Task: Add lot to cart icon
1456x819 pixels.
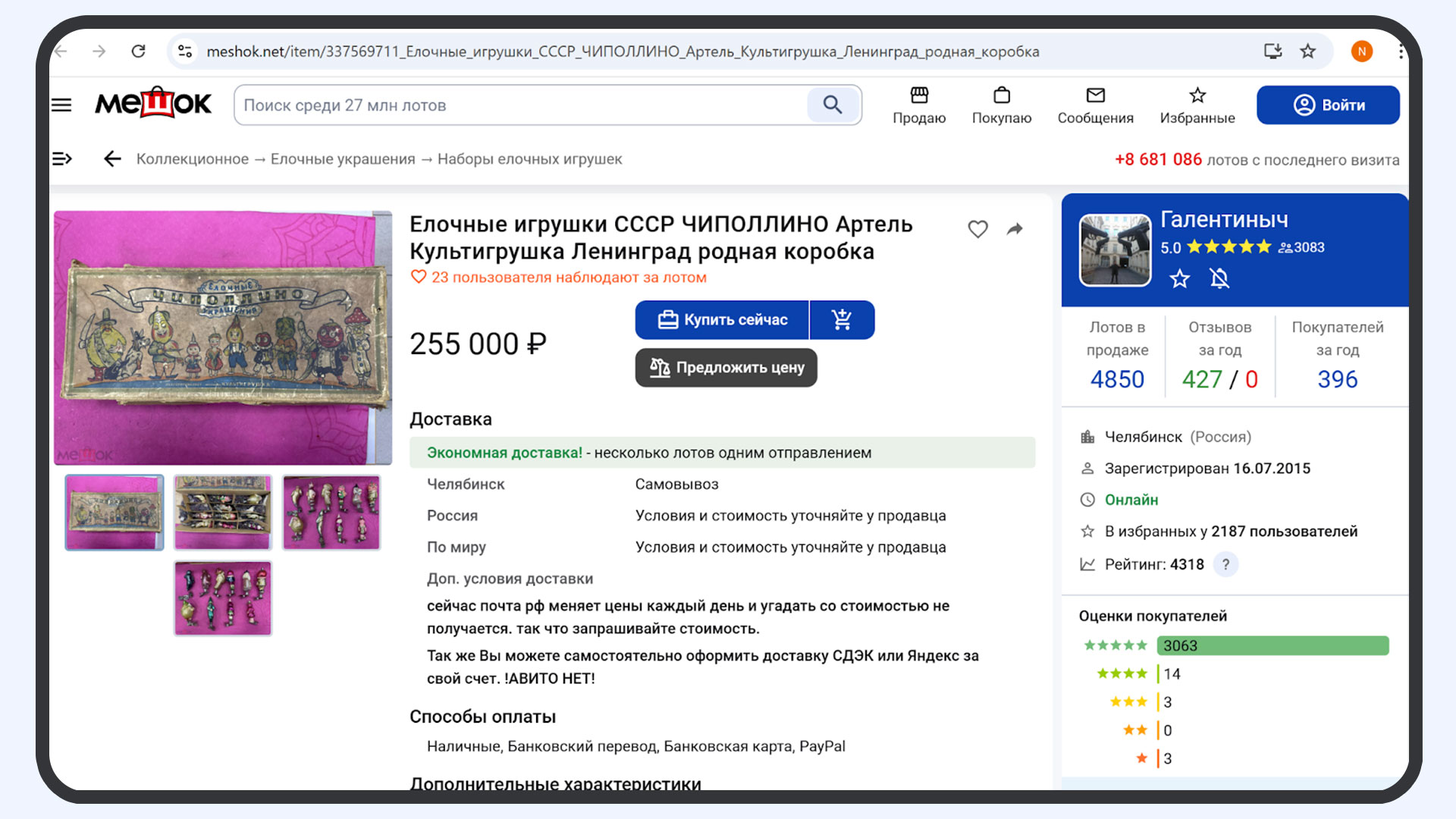Action: click(x=842, y=320)
